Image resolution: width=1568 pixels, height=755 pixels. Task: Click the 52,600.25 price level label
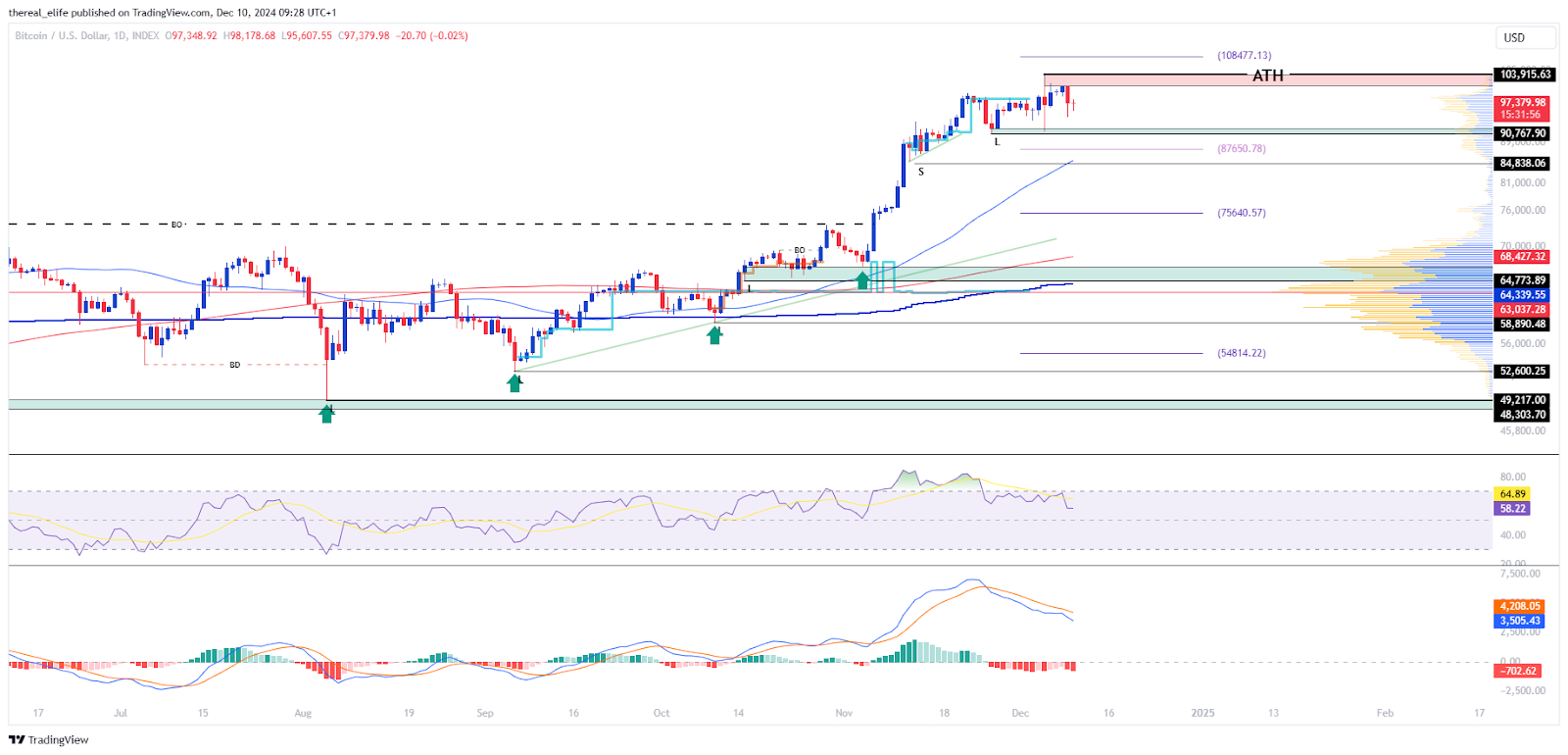pos(1522,372)
